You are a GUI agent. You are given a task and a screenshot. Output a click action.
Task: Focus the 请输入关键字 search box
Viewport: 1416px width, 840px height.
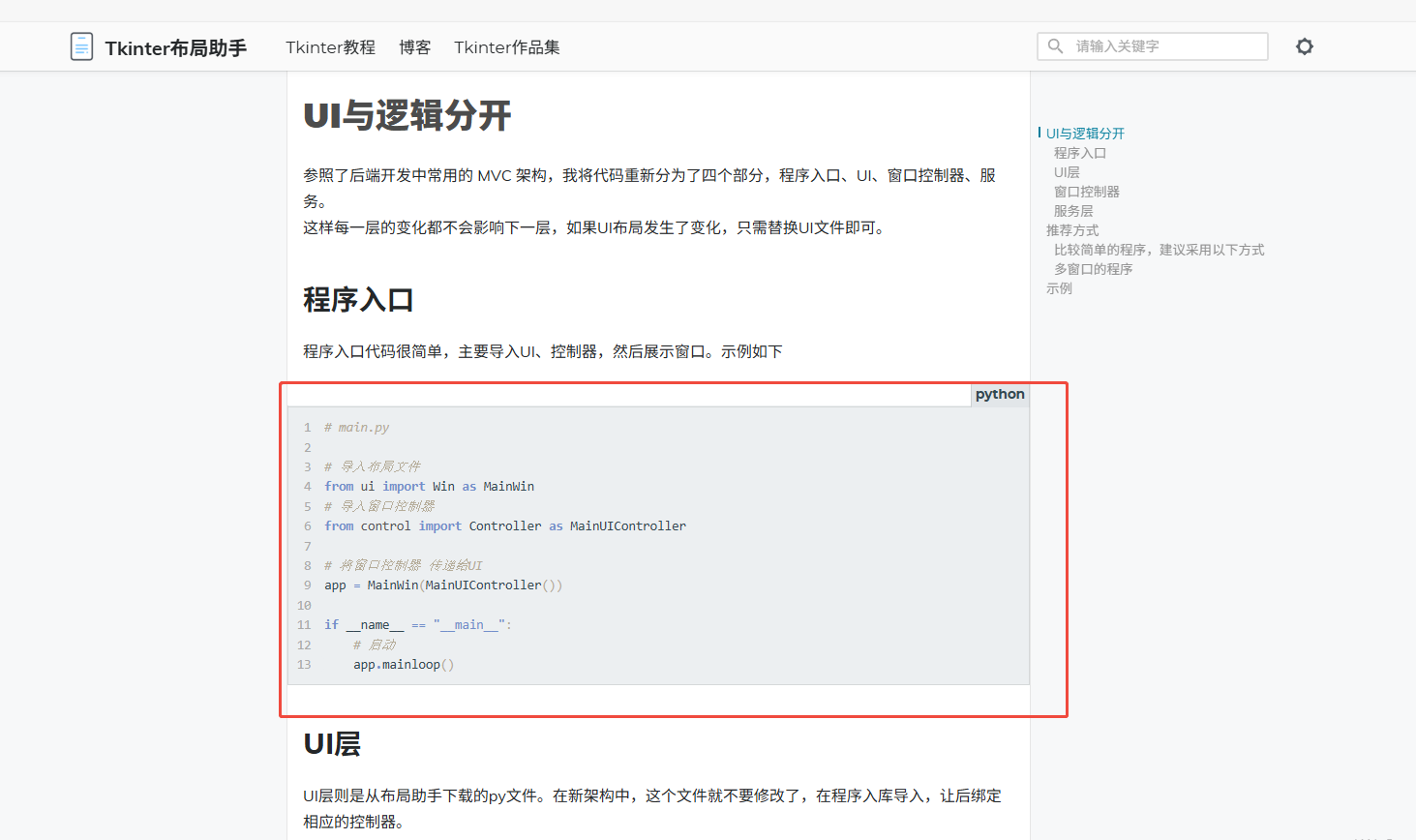(1153, 46)
